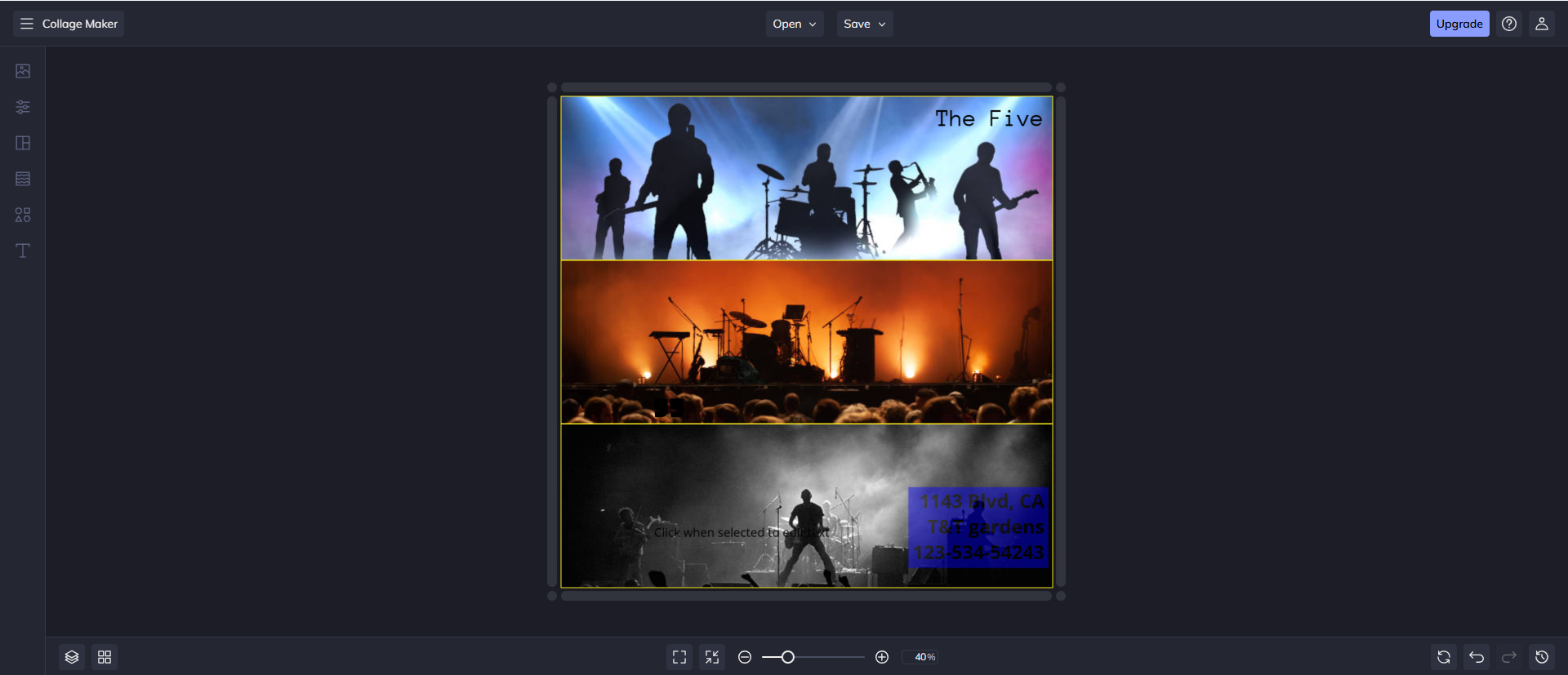
Task: Click the zoom slider handle
Action: point(788,657)
